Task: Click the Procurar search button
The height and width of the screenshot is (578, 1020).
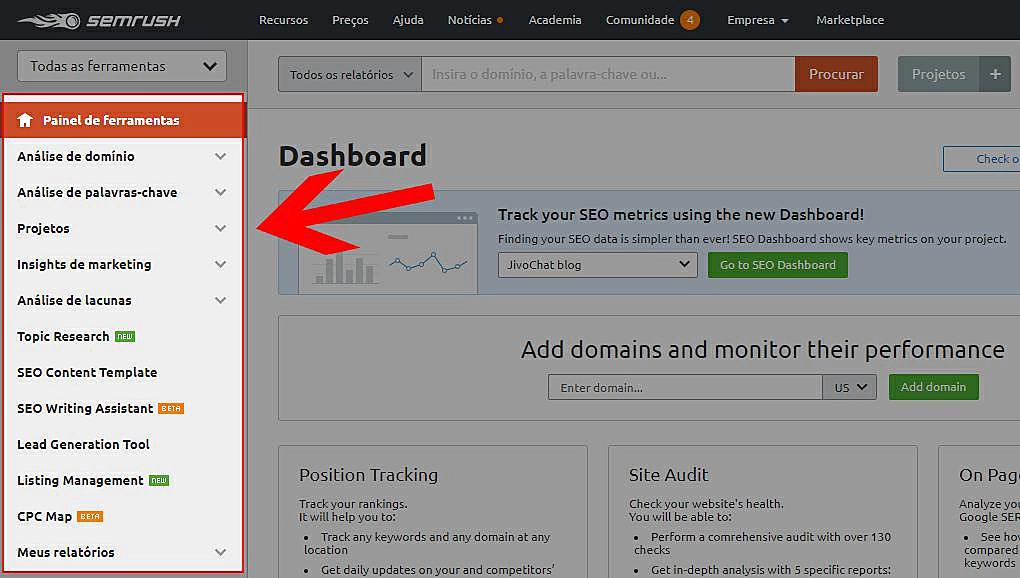Action: point(836,73)
